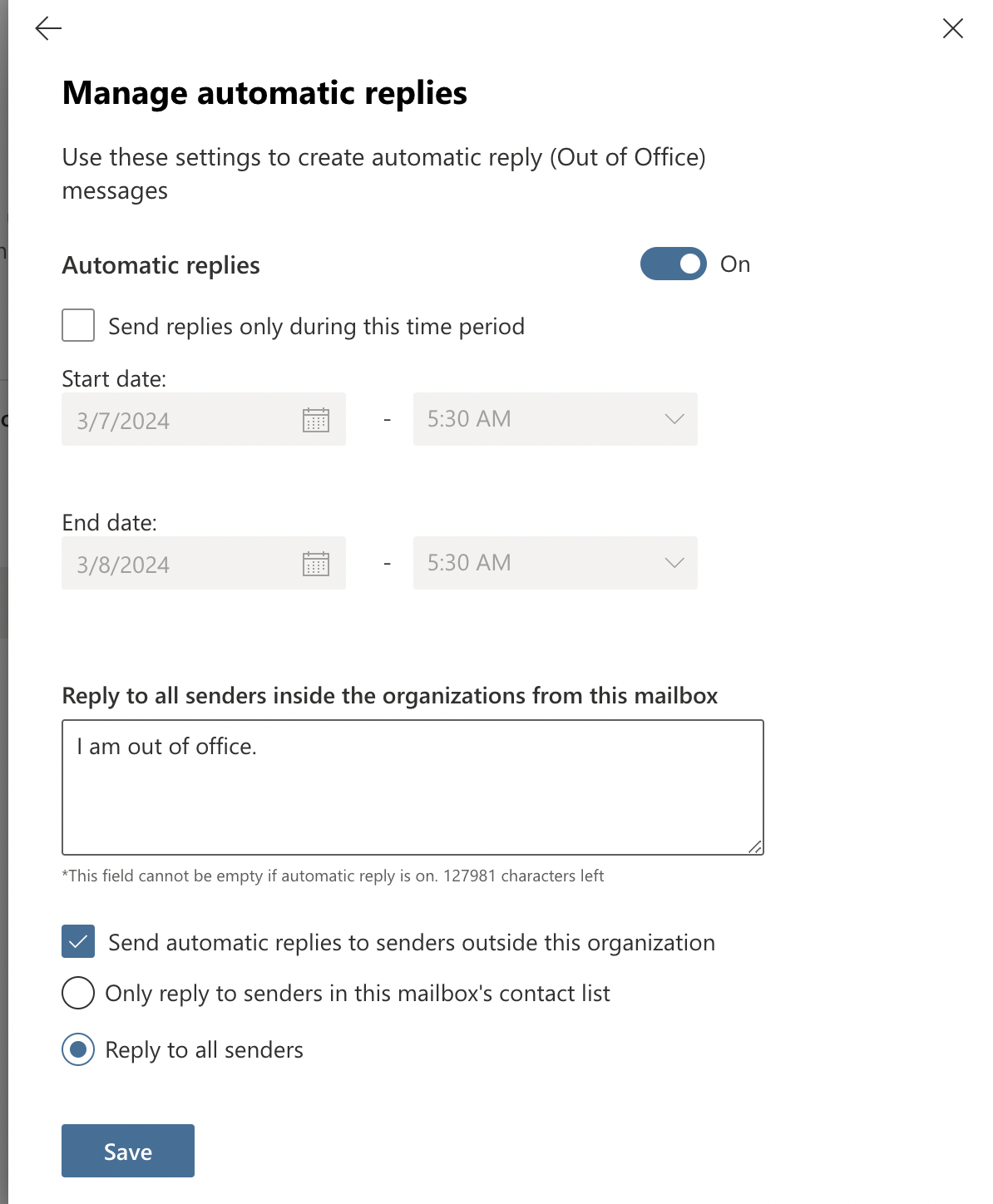Toggle Automatic replies off
Screen dimensions: 993x1204
pyautogui.click(x=673, y=264)
